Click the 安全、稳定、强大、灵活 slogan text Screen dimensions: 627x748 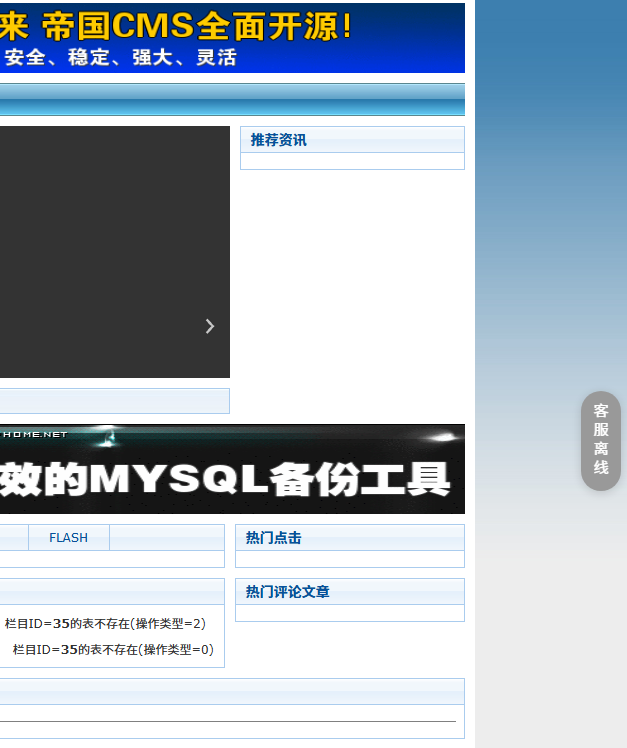121,58
